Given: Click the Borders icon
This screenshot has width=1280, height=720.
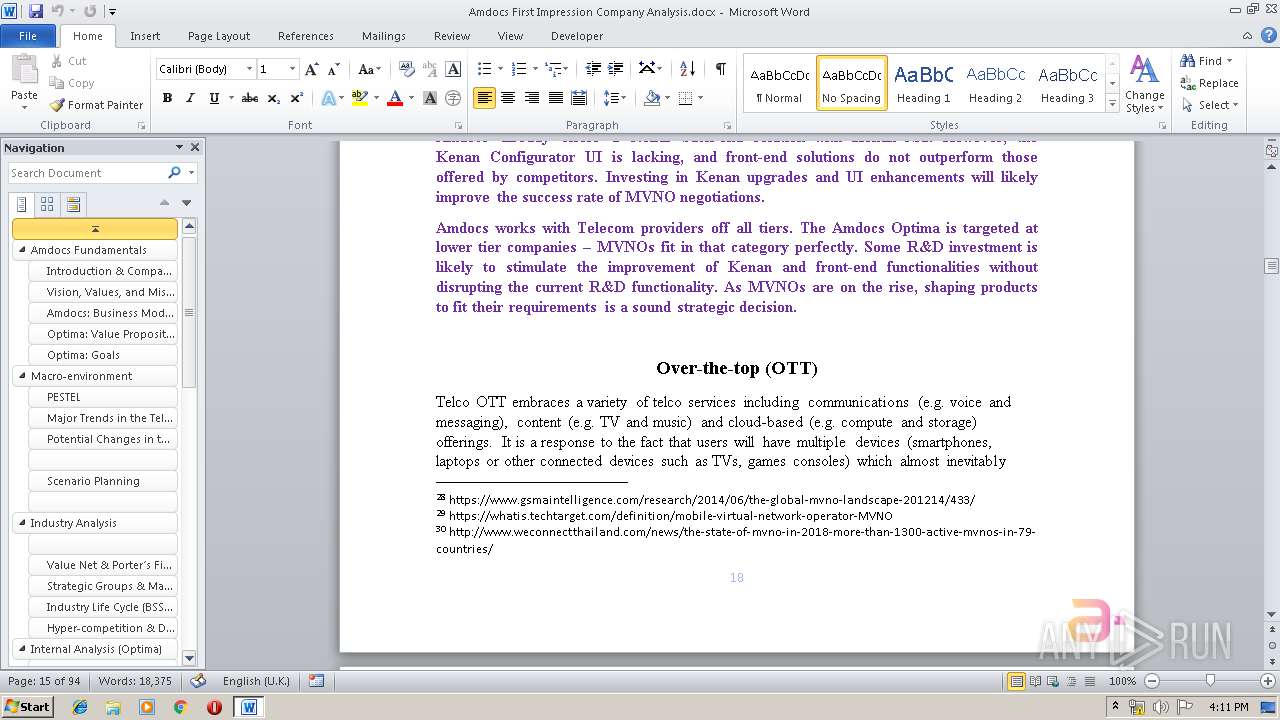Looking at the screenshot, I should 685,98.
